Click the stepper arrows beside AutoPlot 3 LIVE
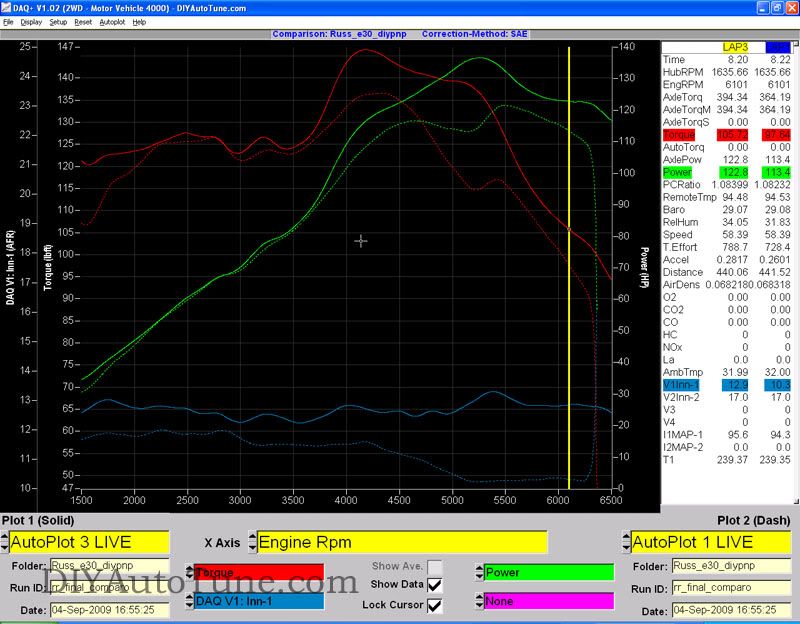The width and height of the screenshot is (800, 624). tap(6, 542)
